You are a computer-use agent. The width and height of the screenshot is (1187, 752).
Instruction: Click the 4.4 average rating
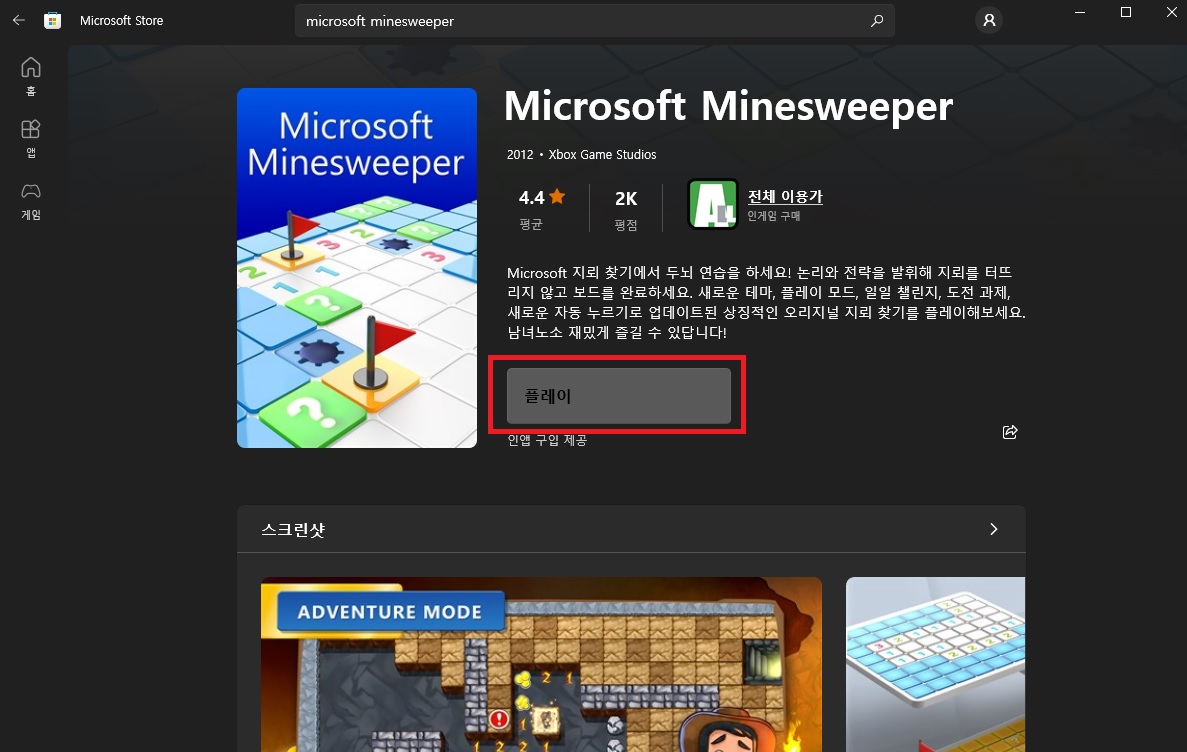pyautogui.click(x=531, y=198)
